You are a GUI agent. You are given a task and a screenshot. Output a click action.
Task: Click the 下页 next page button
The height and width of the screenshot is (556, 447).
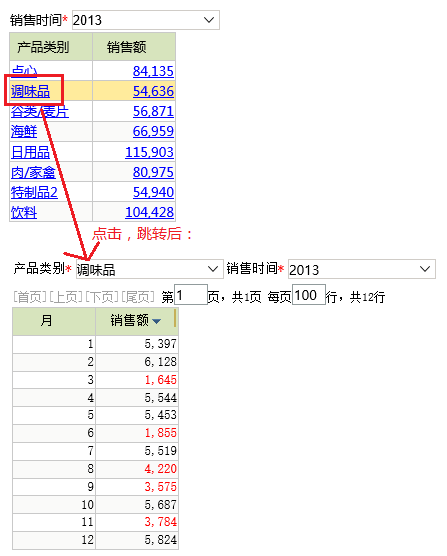pyautogui.click(x=102, y=297)
